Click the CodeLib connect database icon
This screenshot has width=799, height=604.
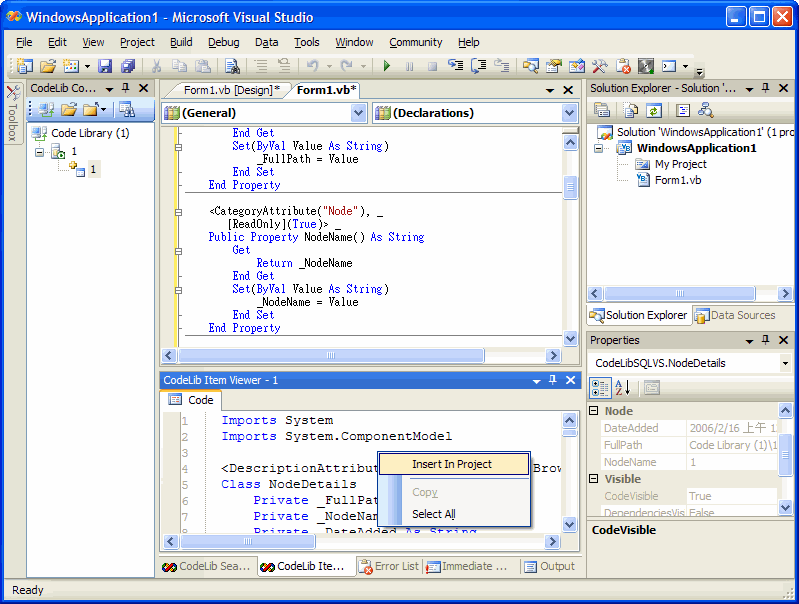pyautogui.click(x=47, y=109)
